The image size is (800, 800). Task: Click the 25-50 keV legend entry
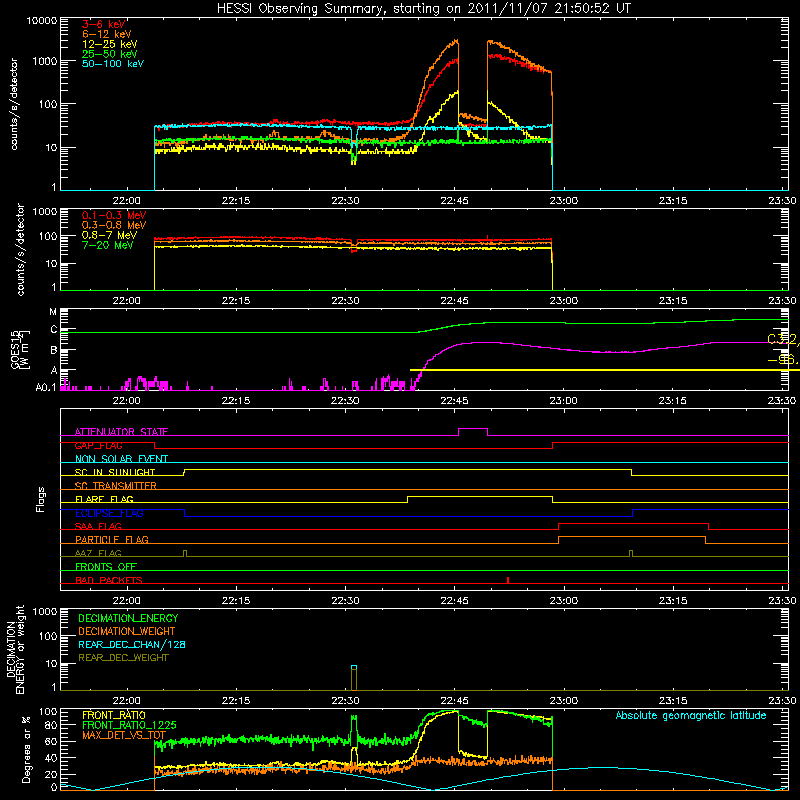coord(110,54)
